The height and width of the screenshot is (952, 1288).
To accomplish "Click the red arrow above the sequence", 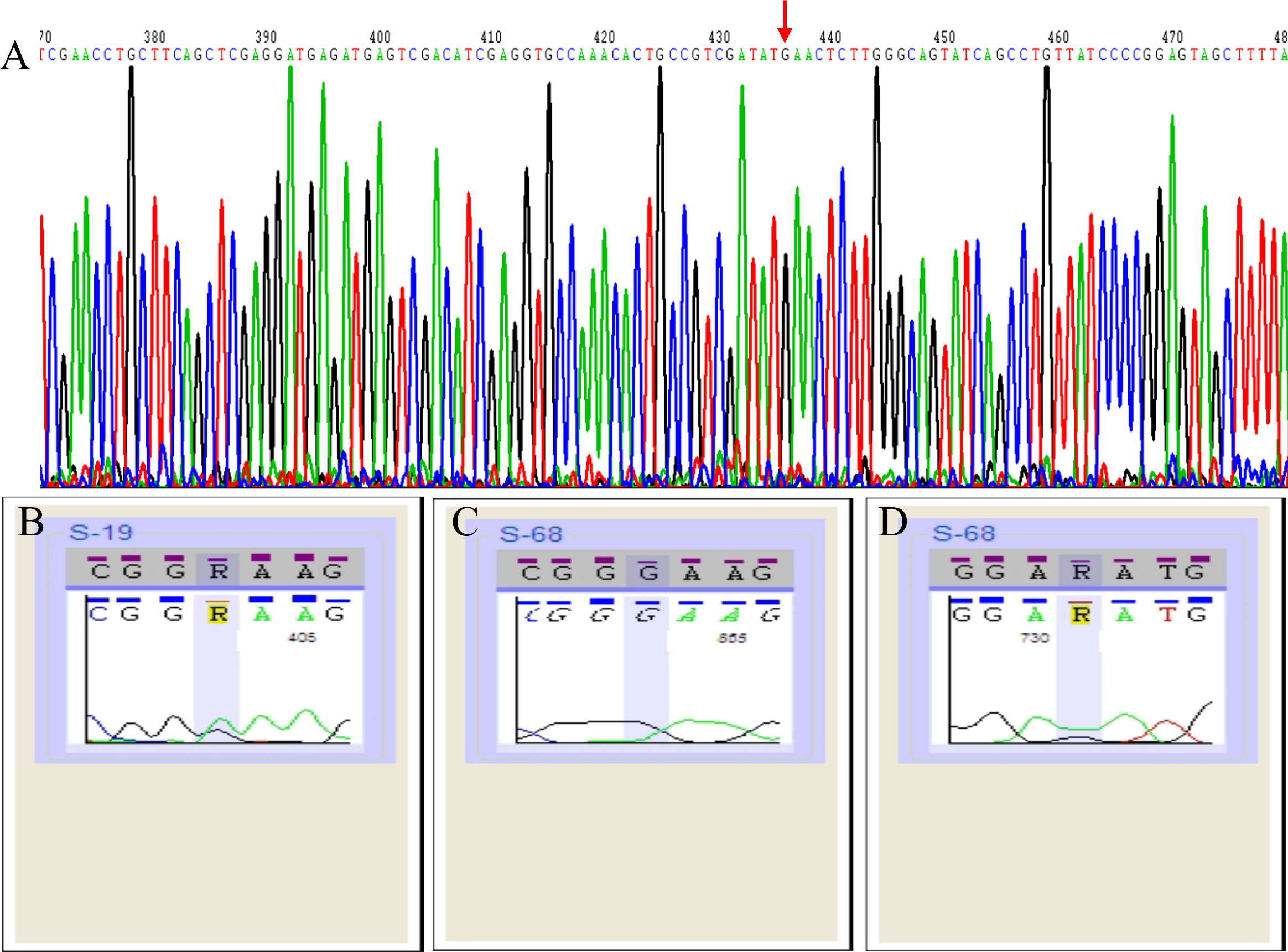I will 785,23.
